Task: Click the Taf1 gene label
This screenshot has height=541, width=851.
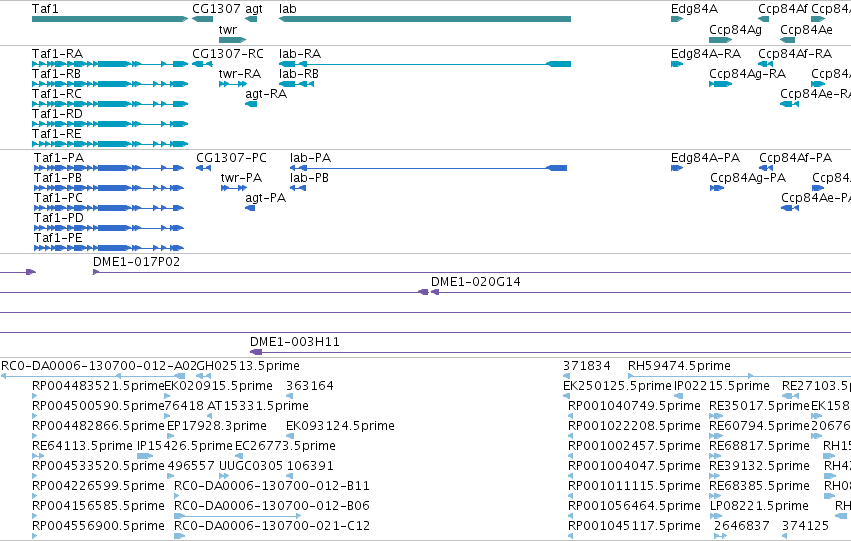Action: coord(45,9)
